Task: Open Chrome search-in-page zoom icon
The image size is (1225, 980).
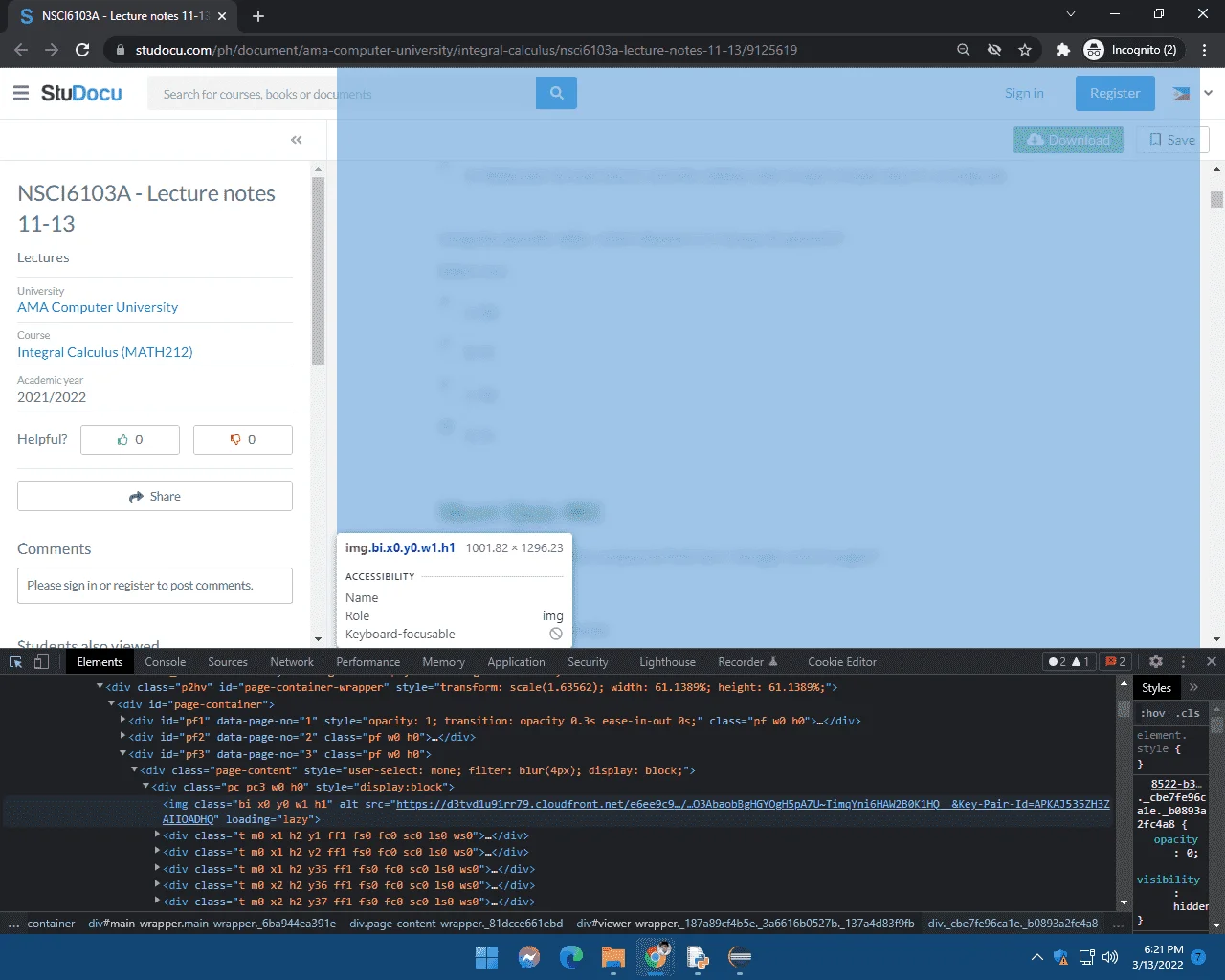Action: pos(964,50)
